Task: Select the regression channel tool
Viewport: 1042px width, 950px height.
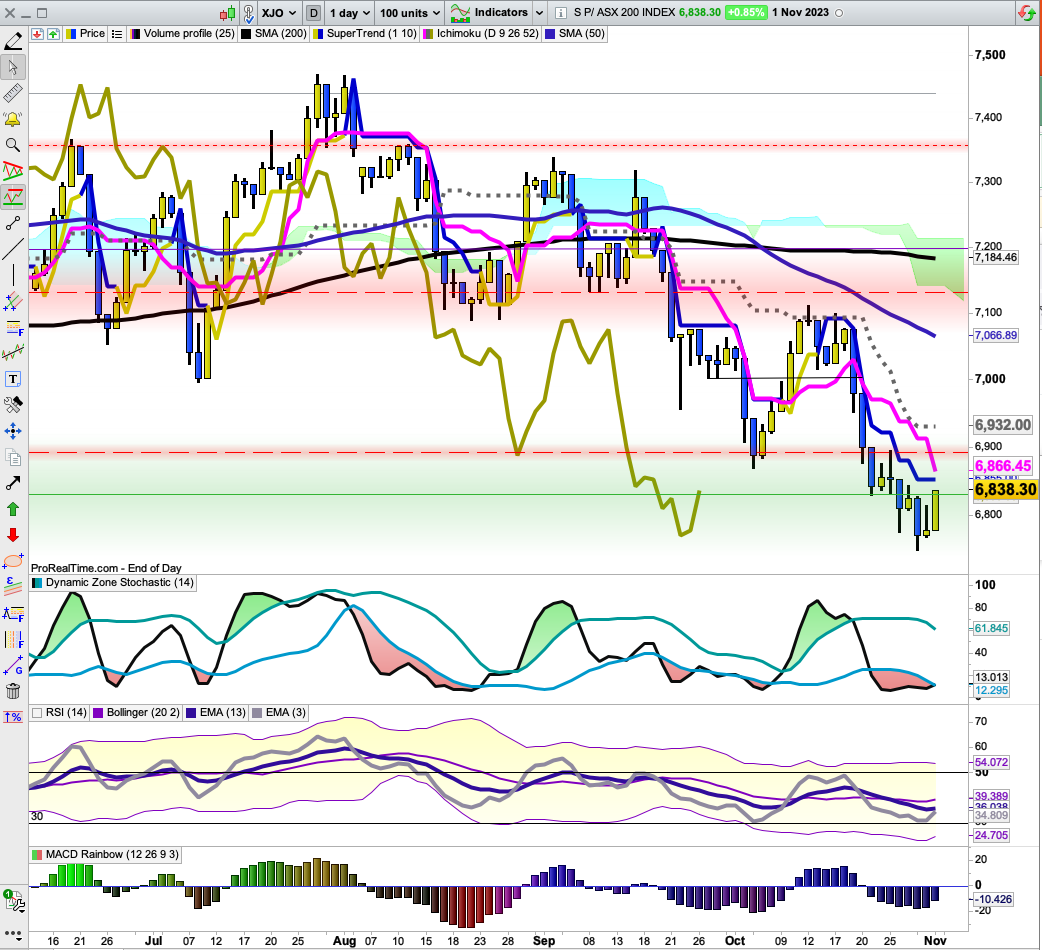Action: coord(13,353)
